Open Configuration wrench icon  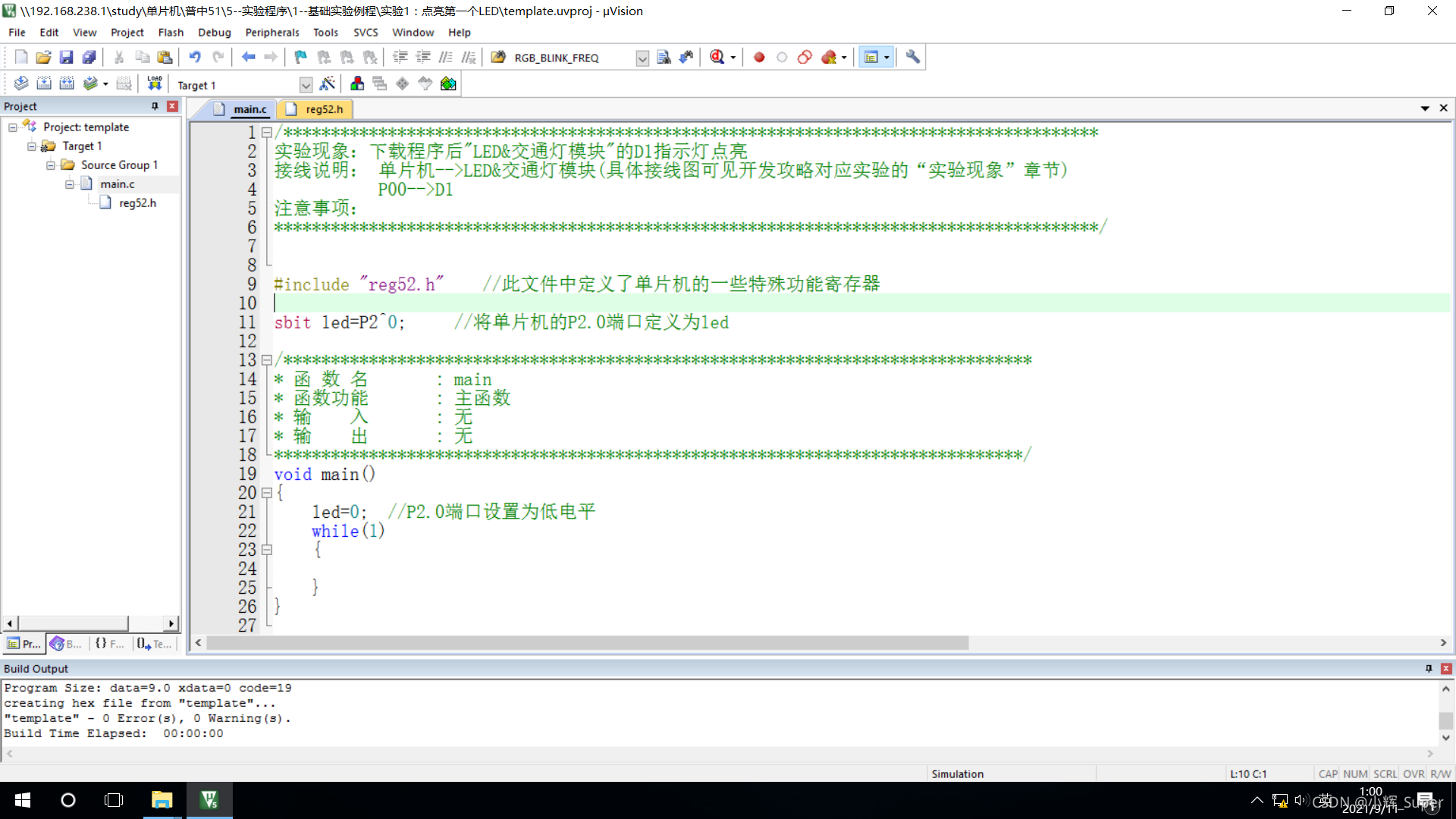[x=912, y=57]
